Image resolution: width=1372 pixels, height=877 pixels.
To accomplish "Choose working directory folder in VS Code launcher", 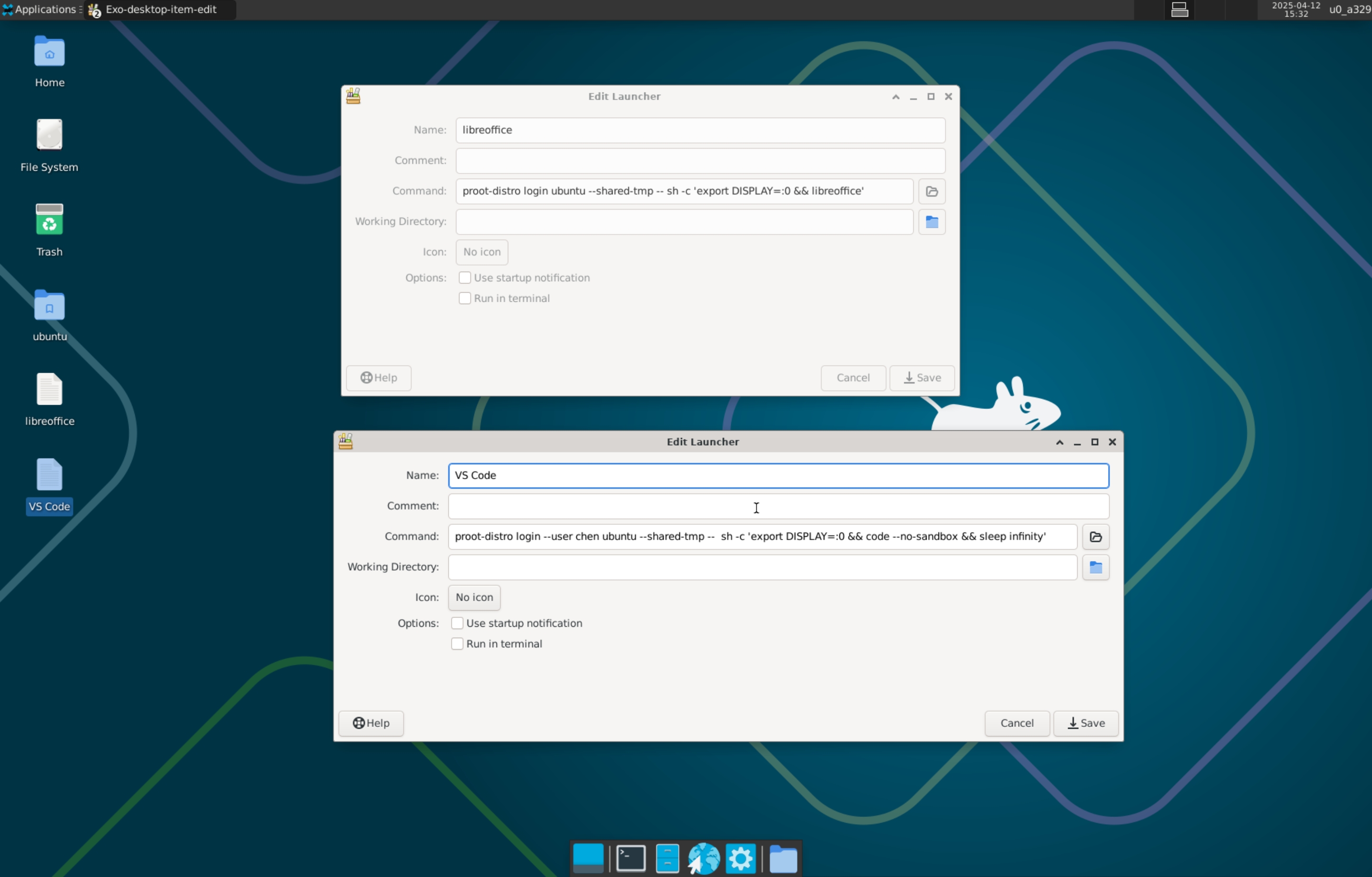I will [x=1095, y=567].
